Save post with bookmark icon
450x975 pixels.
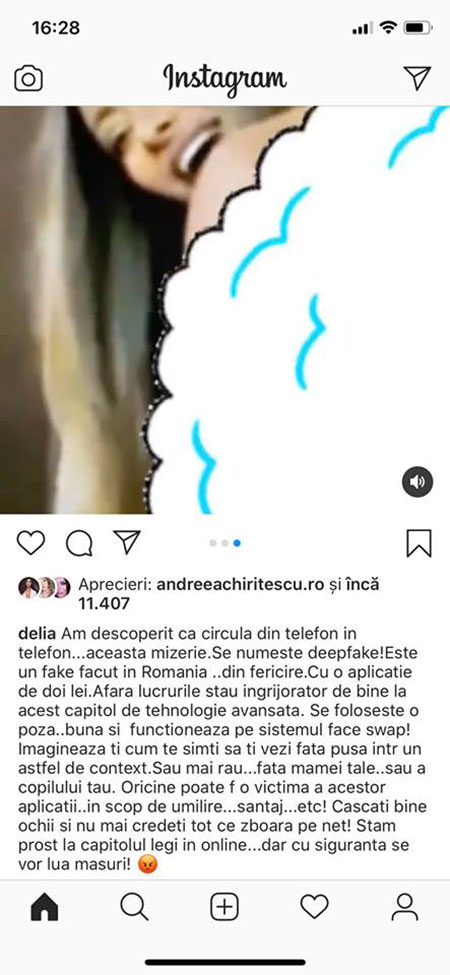point(419,543)
